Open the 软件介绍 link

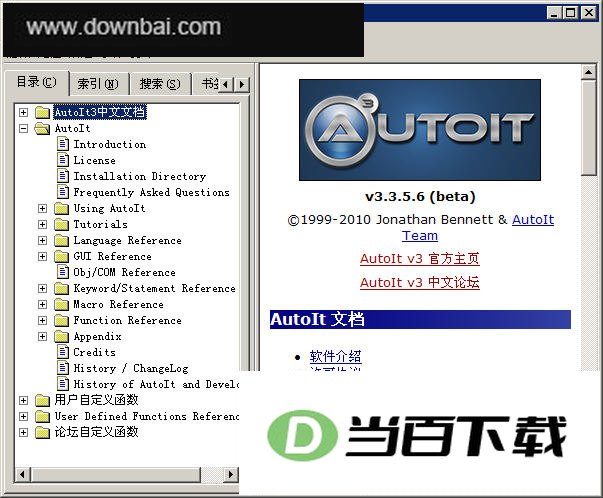tap(335, 356)
